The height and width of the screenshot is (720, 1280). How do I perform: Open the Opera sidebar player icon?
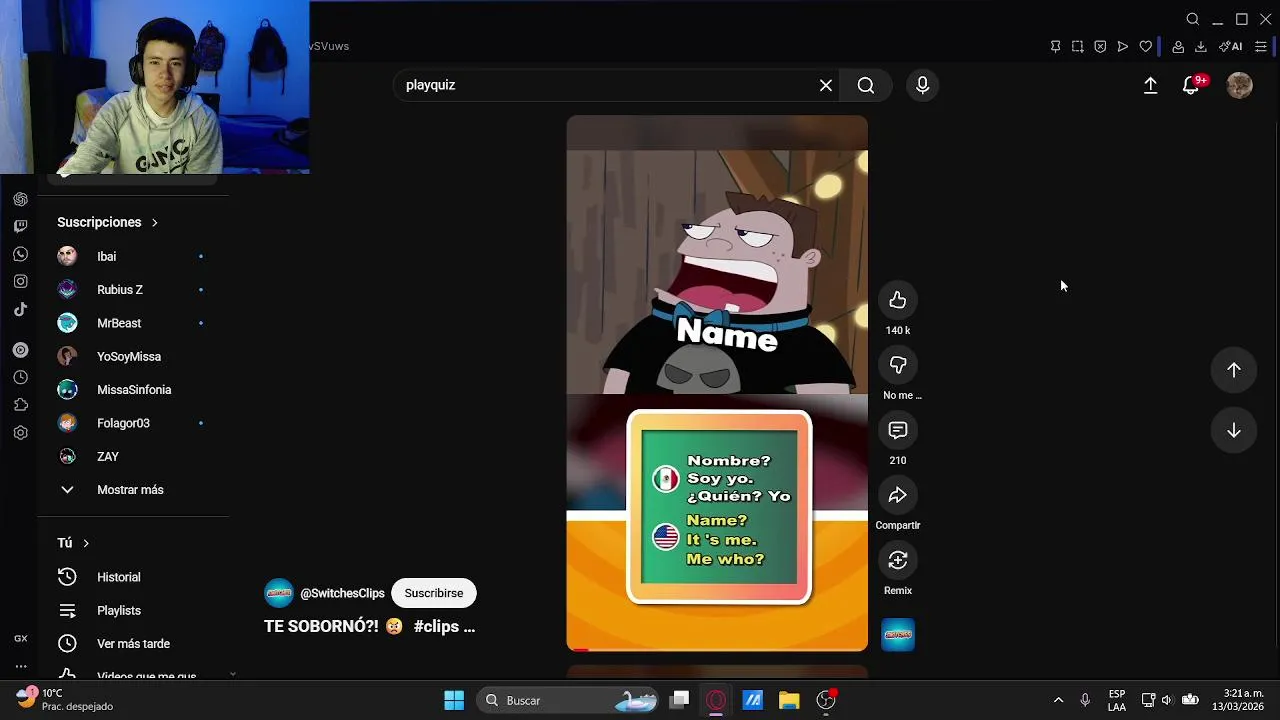pyautogui.click(x=20, y=350)
